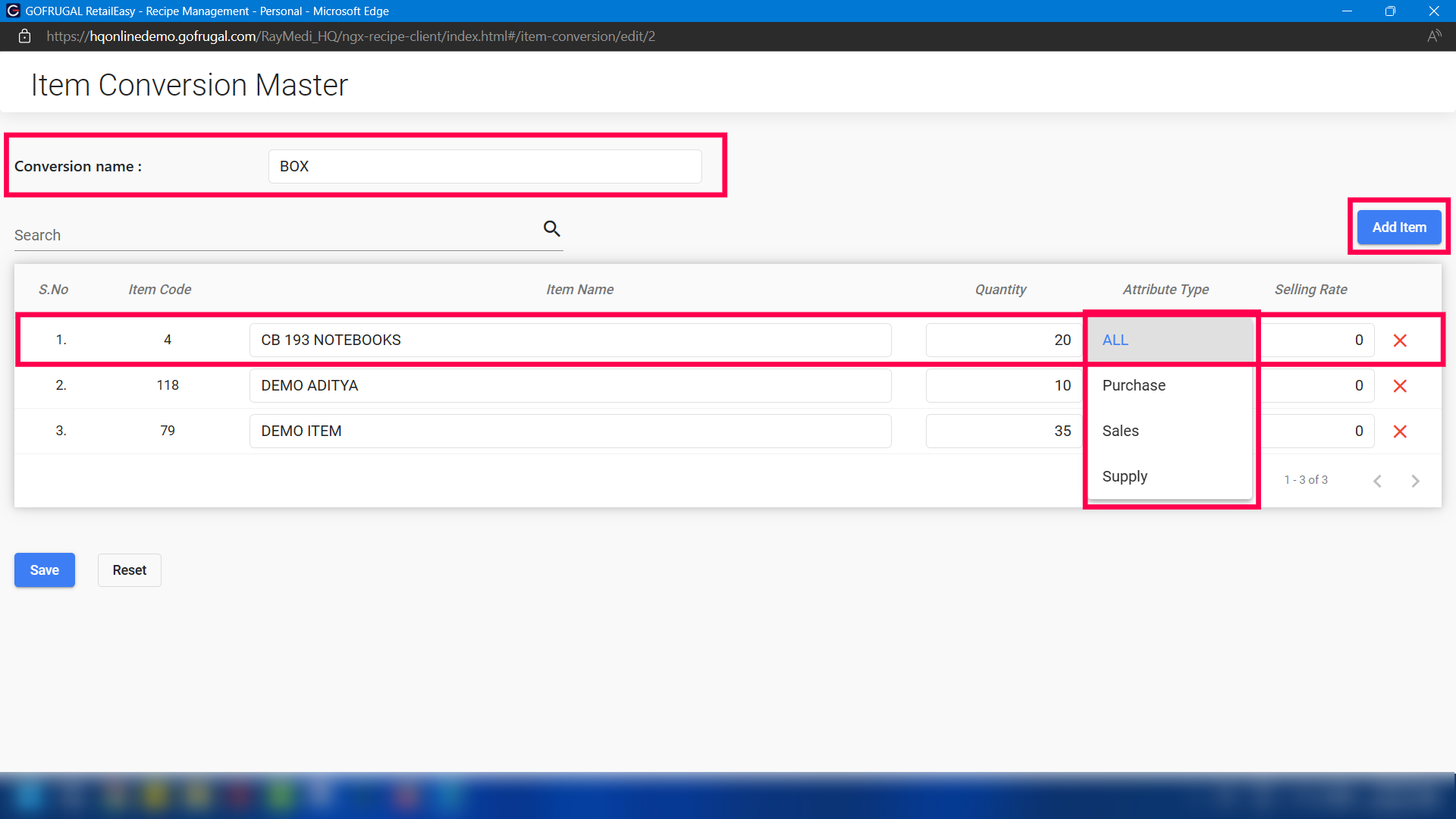Focus the Search items field
1456x819 pixels.
pyautogui.click(x=273, y=236)
